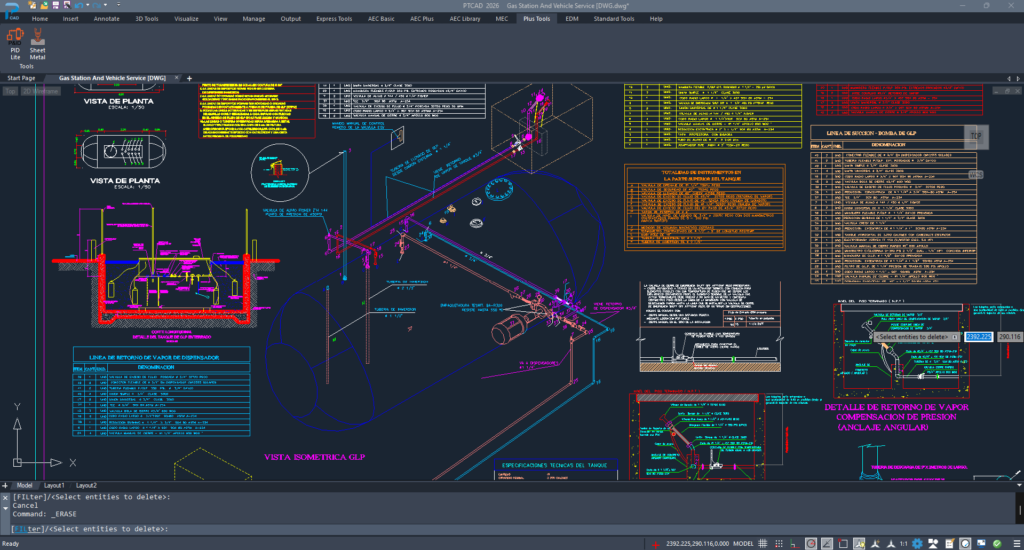
Task: Click the FILter option in command line
Action: pyautogui.click(x=26, y=529)
